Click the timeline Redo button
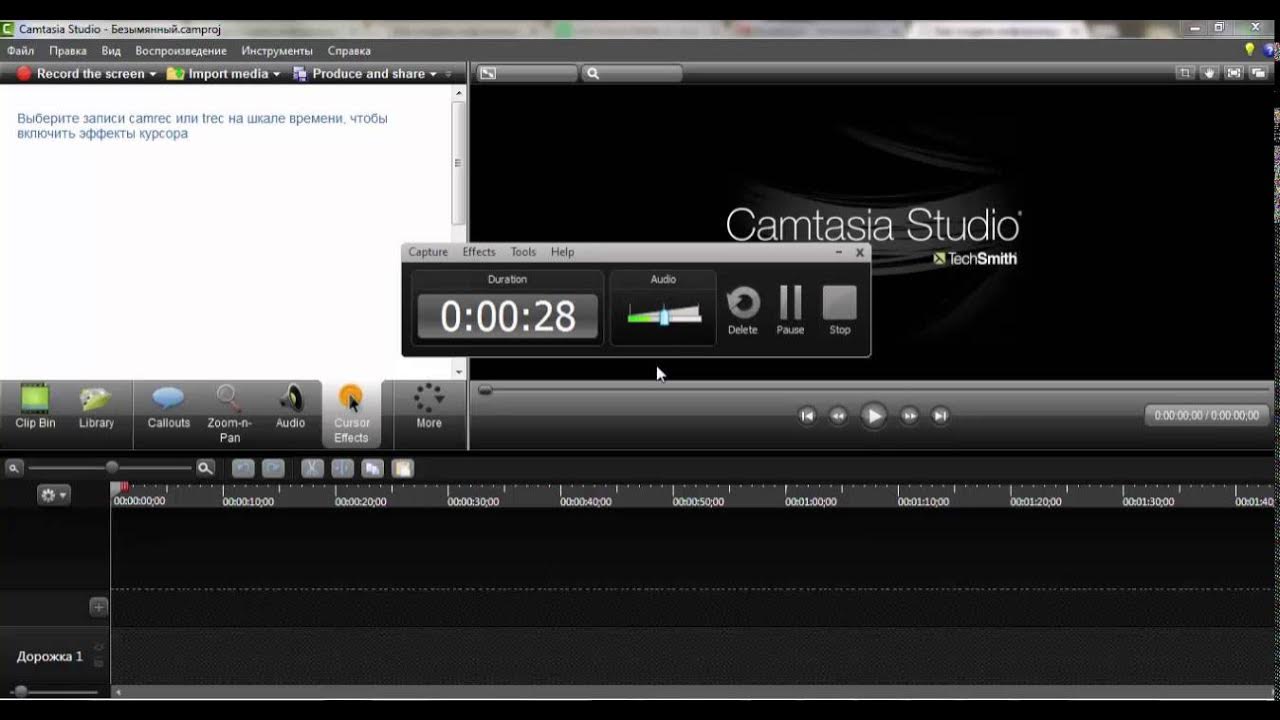Viewport: 1280px width, 720px height. [x=273, y=468]
